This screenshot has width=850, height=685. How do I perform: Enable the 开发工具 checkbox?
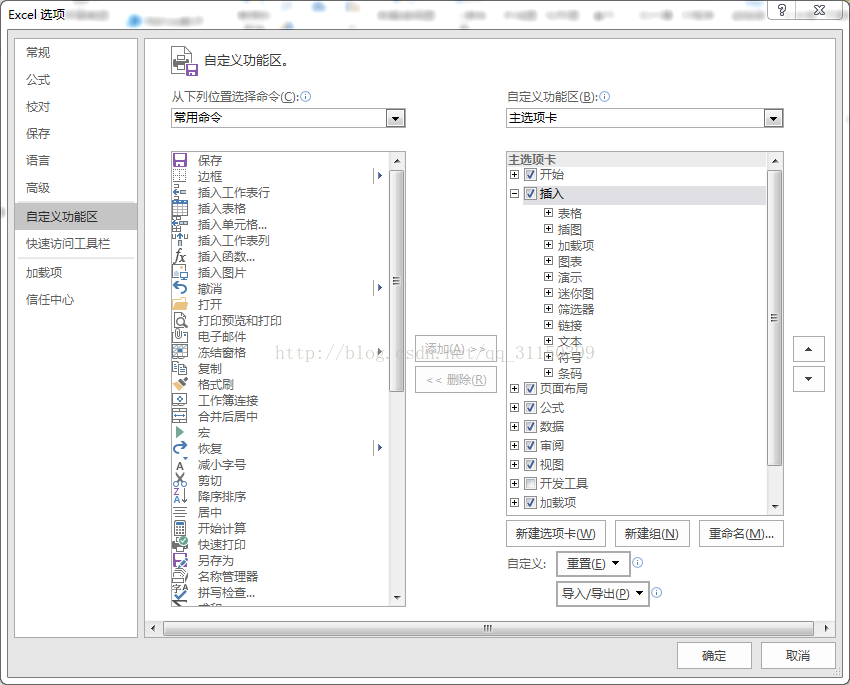pyautogui.click(x=531, y=483)
